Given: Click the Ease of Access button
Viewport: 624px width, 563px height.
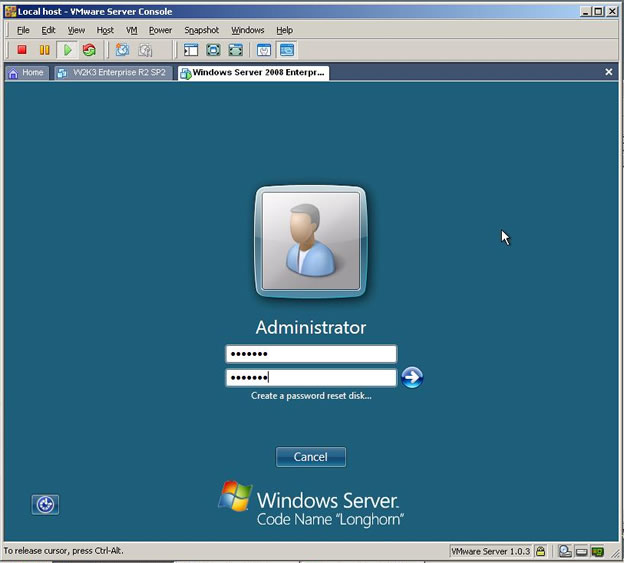Looking at the screenshot, I should tap(45, 505).
